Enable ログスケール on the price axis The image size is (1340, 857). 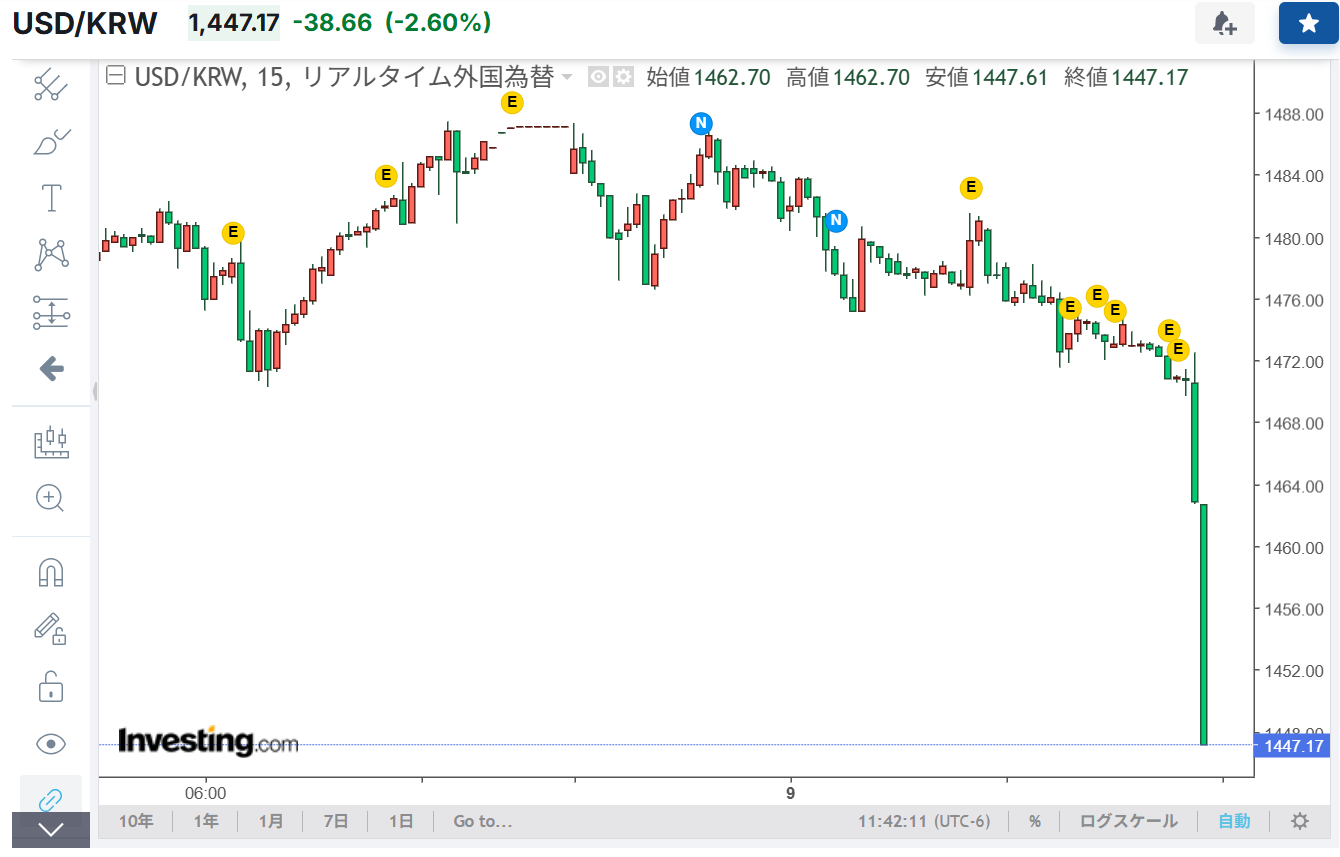click(1128, 821)
